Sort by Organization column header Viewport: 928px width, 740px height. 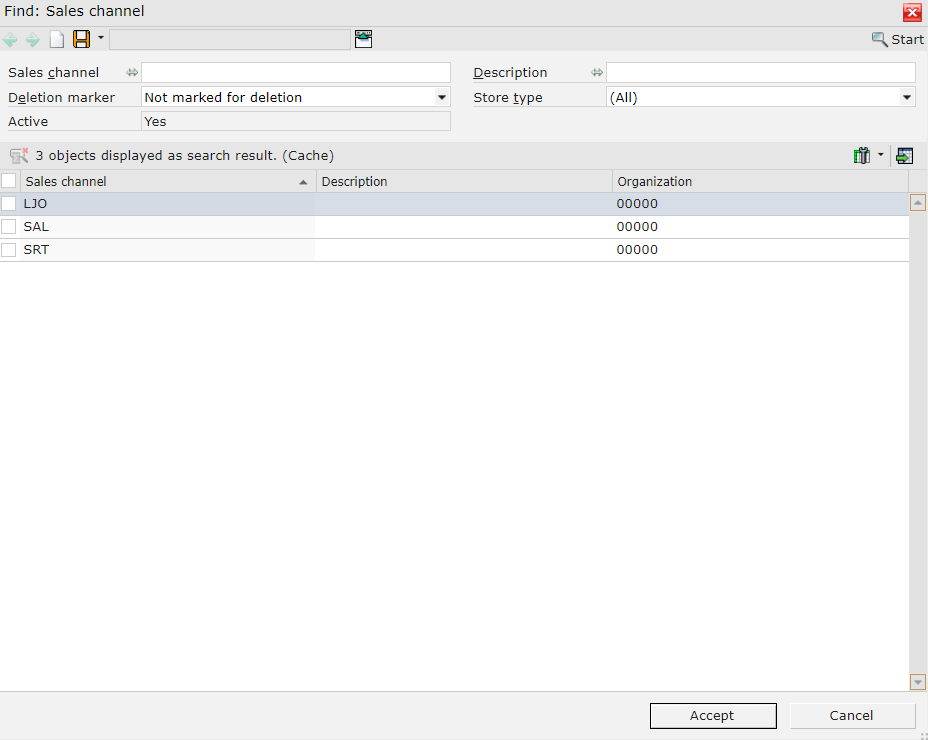pyautogui.click(x=760, y=181)
